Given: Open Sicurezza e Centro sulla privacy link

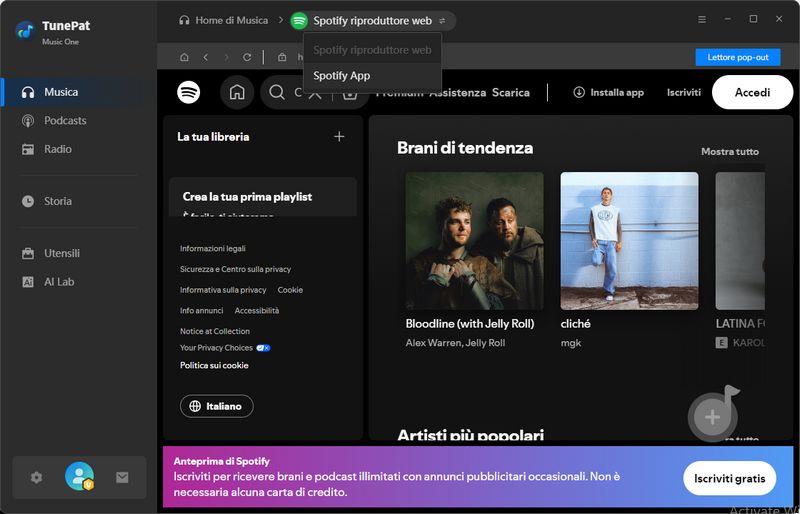Looking at the screenshot, I should coord(235,269).
